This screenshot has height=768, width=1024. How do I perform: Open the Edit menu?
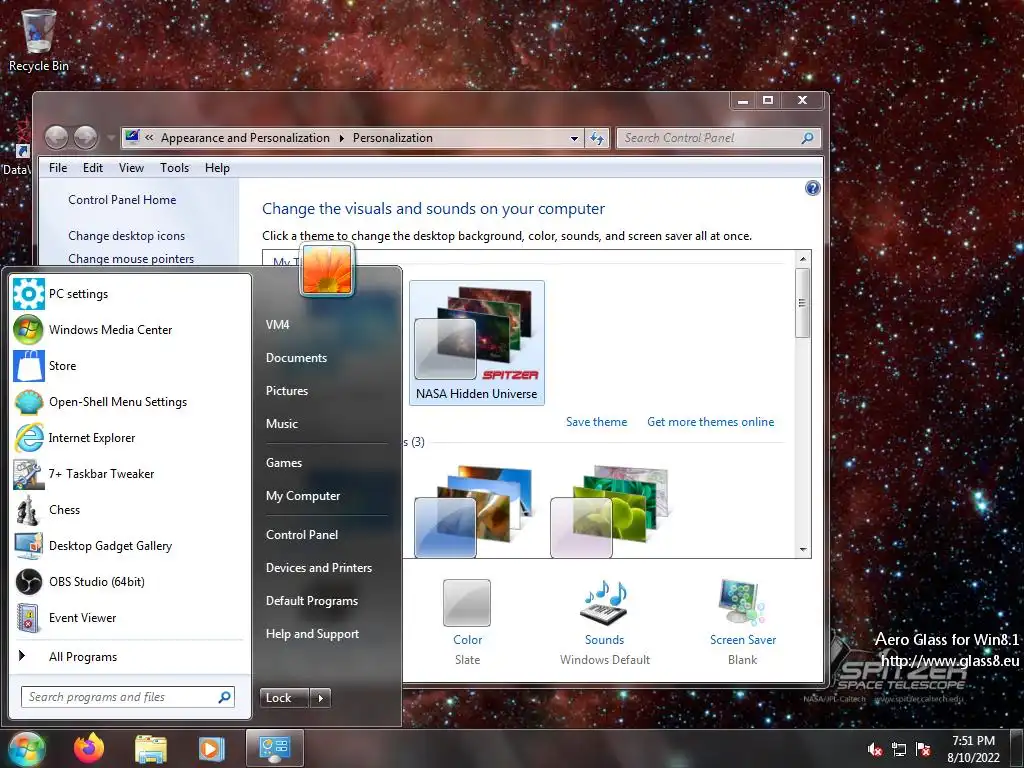coord(93,168)
